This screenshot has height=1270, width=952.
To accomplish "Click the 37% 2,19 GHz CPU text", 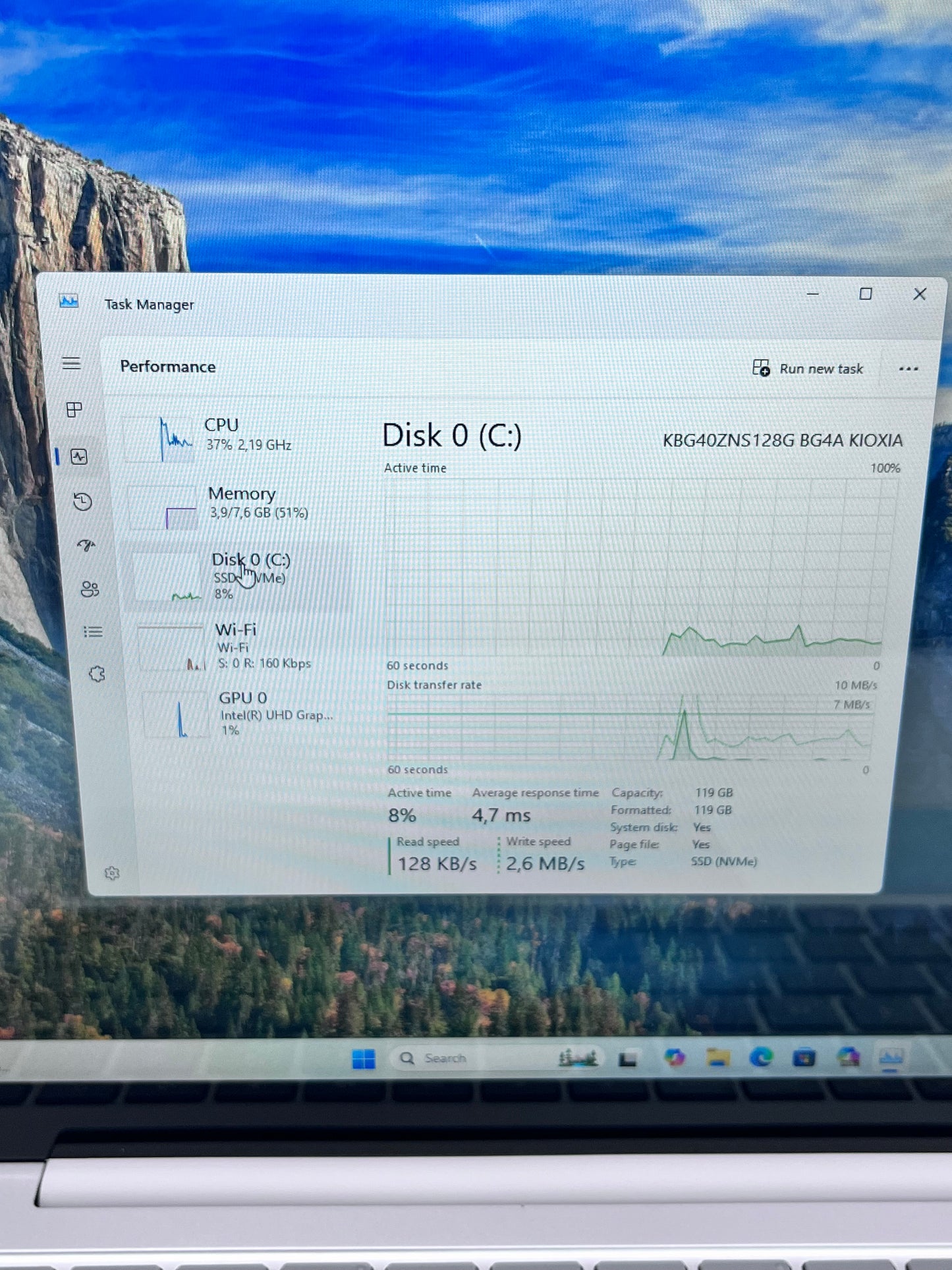I will (x=249, y=445).
